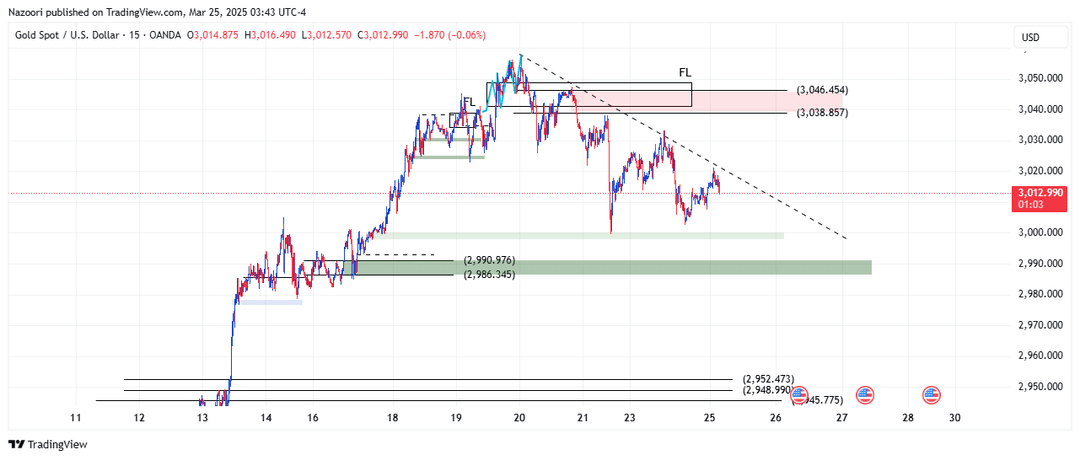Screen dimensions: 1080x459
Task: Click the L3,012.570 low value
Action: [x=328, y=34]
